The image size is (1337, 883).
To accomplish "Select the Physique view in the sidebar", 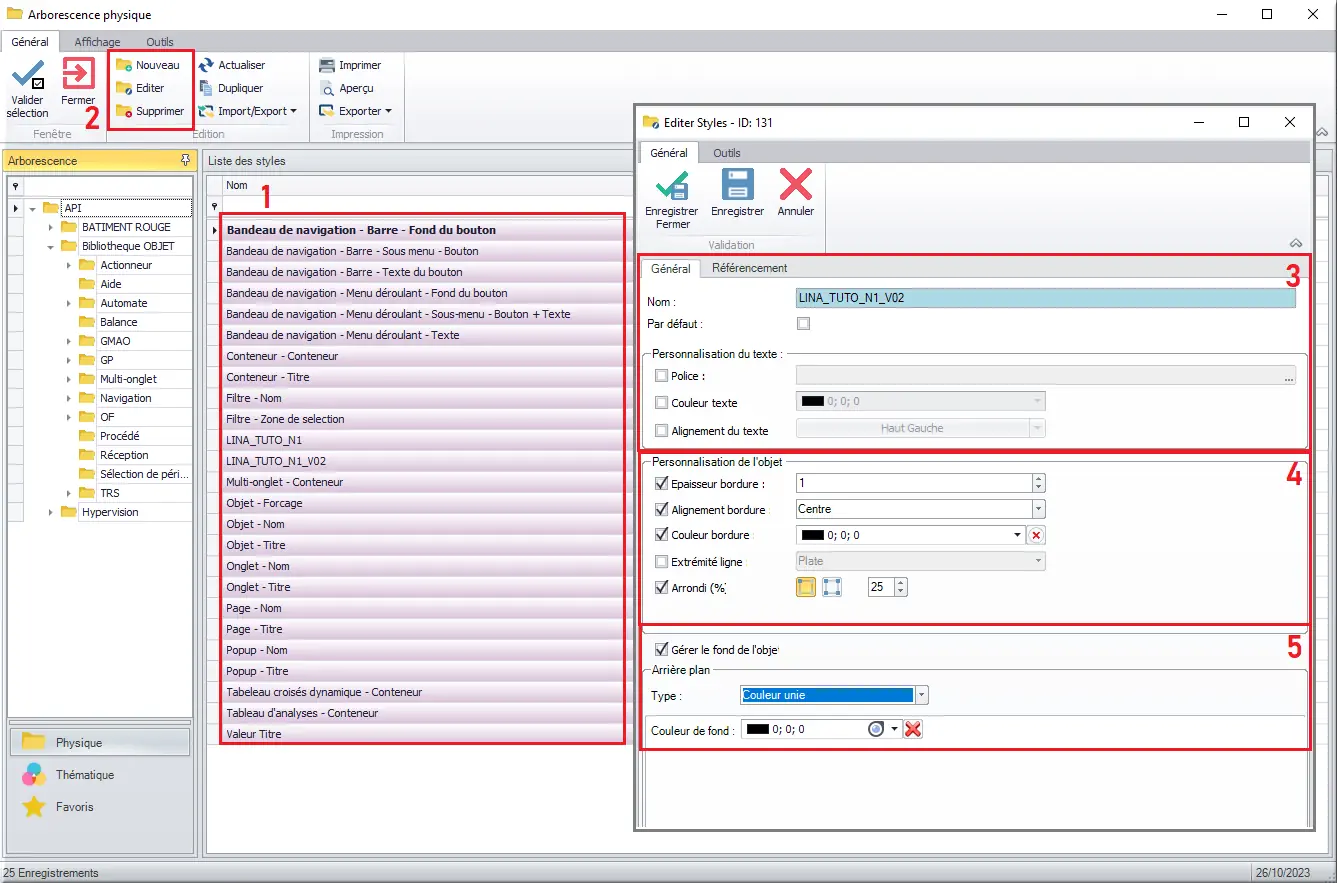I will [99, 742].
